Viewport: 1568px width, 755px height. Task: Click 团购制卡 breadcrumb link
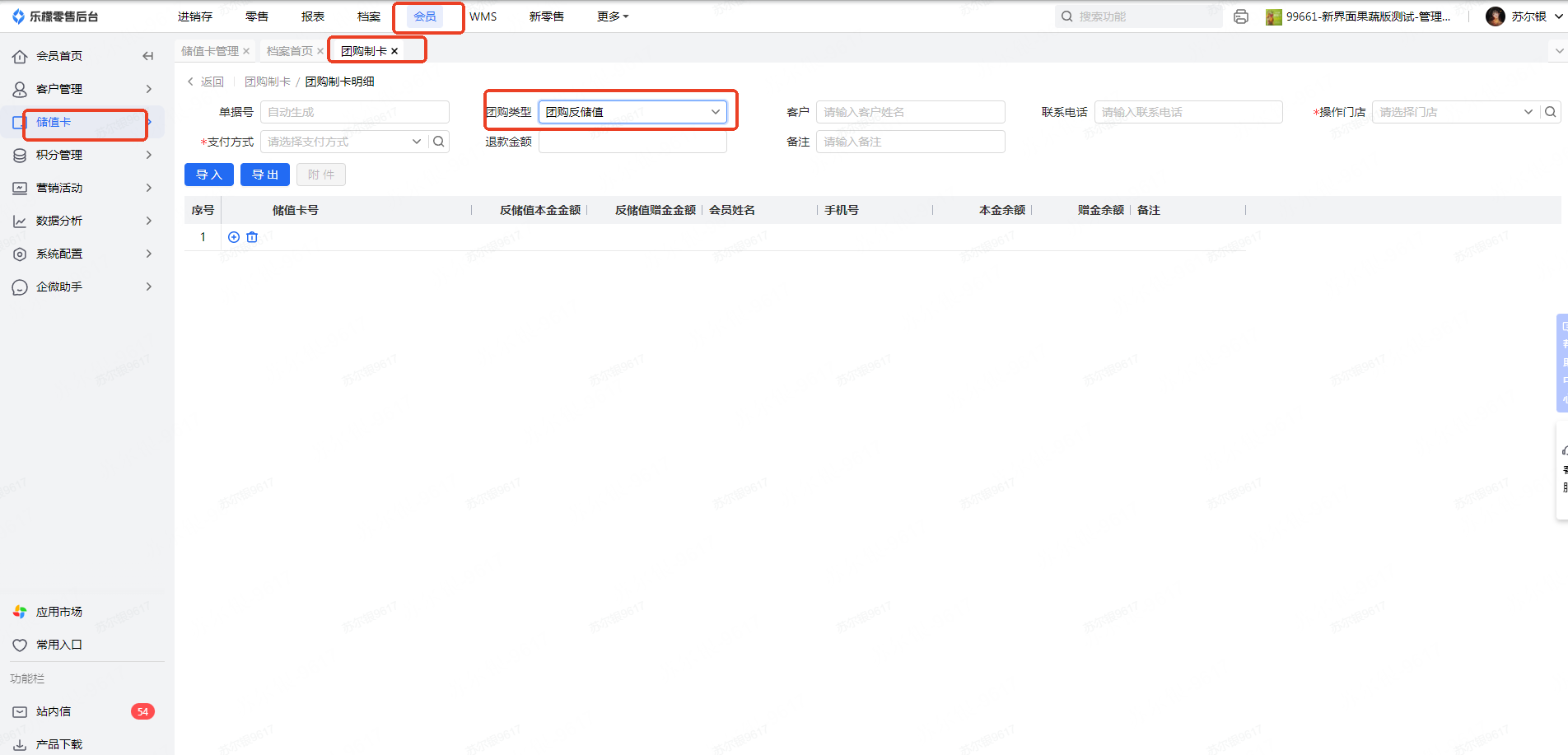[x=268, y=82]
